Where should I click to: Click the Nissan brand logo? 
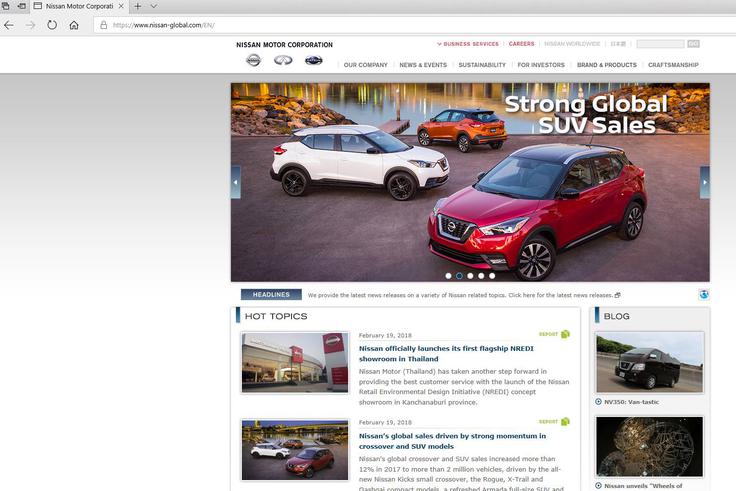coord(253,60)
